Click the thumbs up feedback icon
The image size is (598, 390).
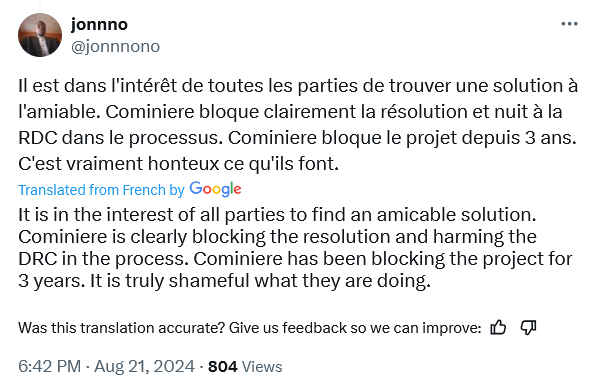pos(498,327)
